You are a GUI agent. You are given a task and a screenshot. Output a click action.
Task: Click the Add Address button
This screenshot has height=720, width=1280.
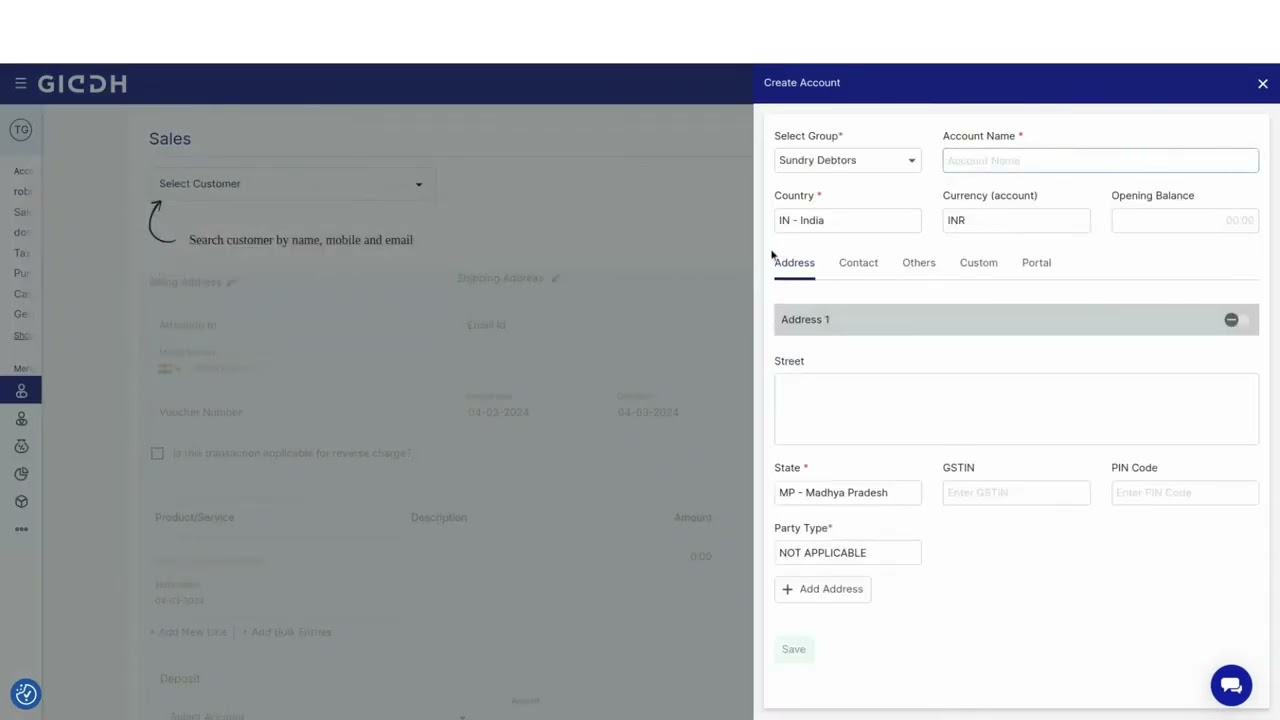coord(822,589)
